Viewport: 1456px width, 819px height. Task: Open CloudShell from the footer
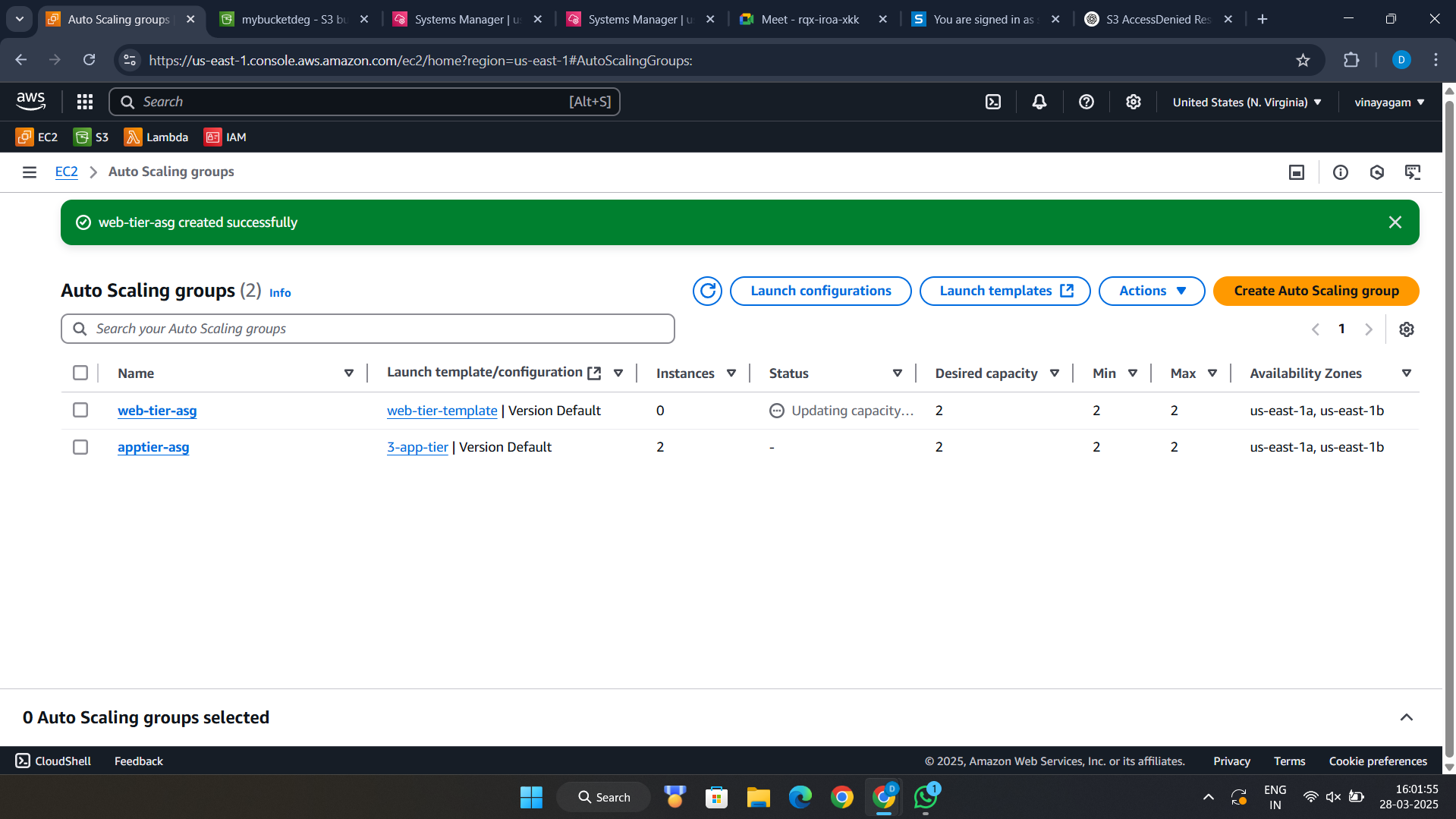pyautogui.click(x=53, y=761)
